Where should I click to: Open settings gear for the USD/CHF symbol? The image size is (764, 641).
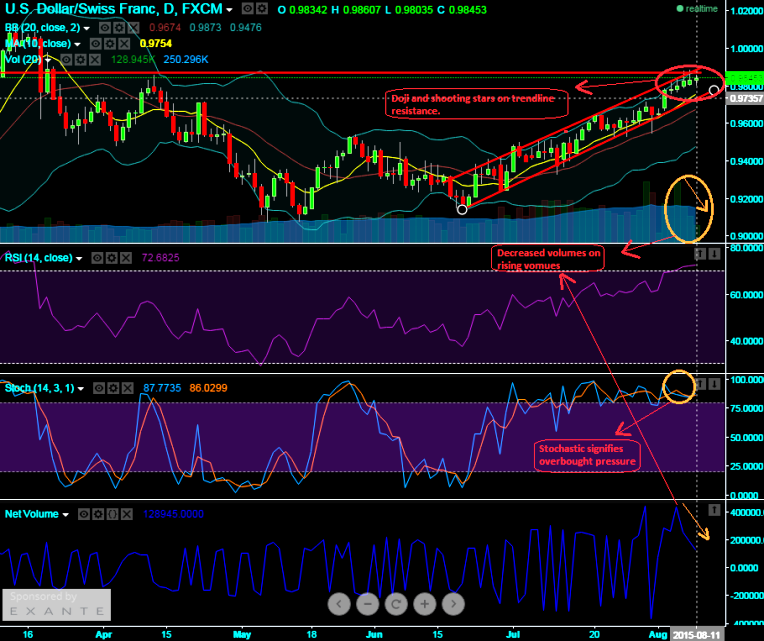pyautogui.click(x=262, y=9)
